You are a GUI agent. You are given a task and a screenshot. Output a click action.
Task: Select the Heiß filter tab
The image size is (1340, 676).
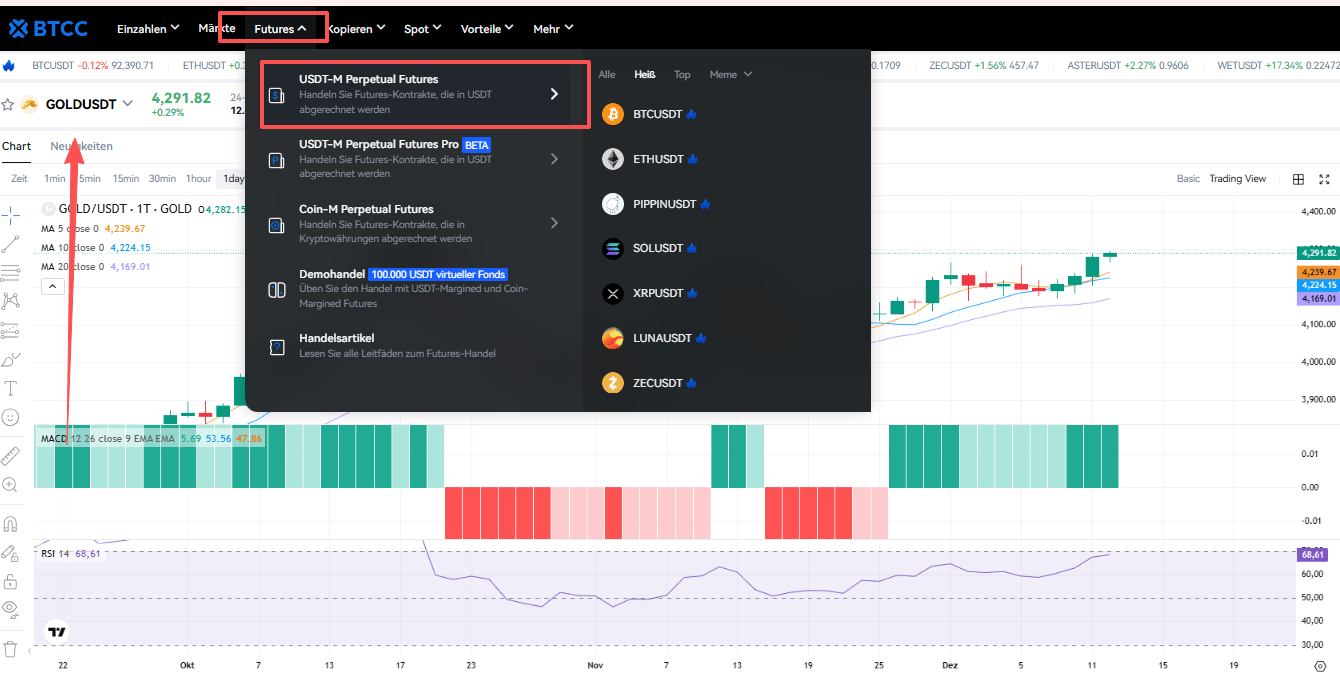(645, 75)
